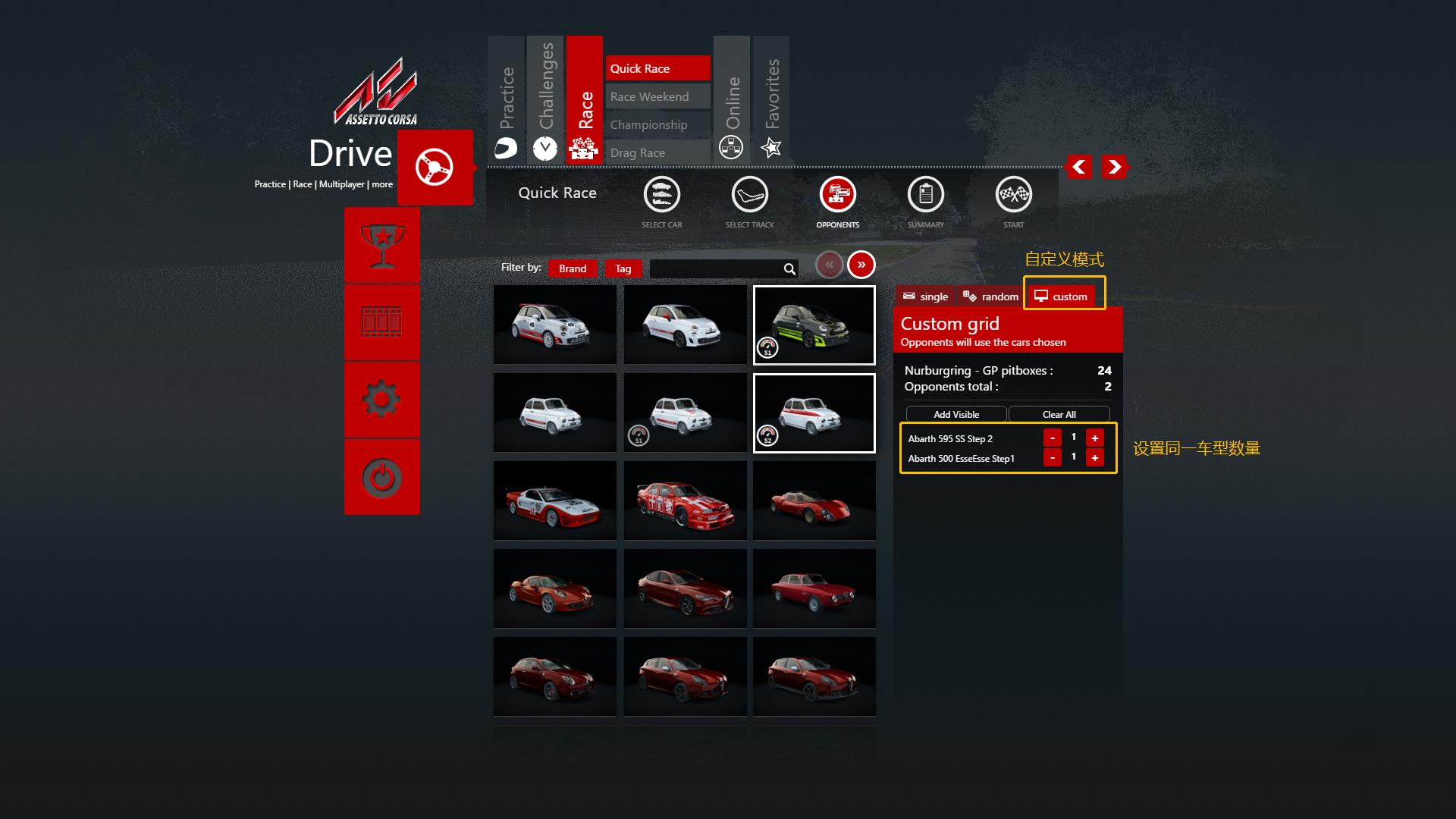Switch to the Favorites tab

click(771, 99)
